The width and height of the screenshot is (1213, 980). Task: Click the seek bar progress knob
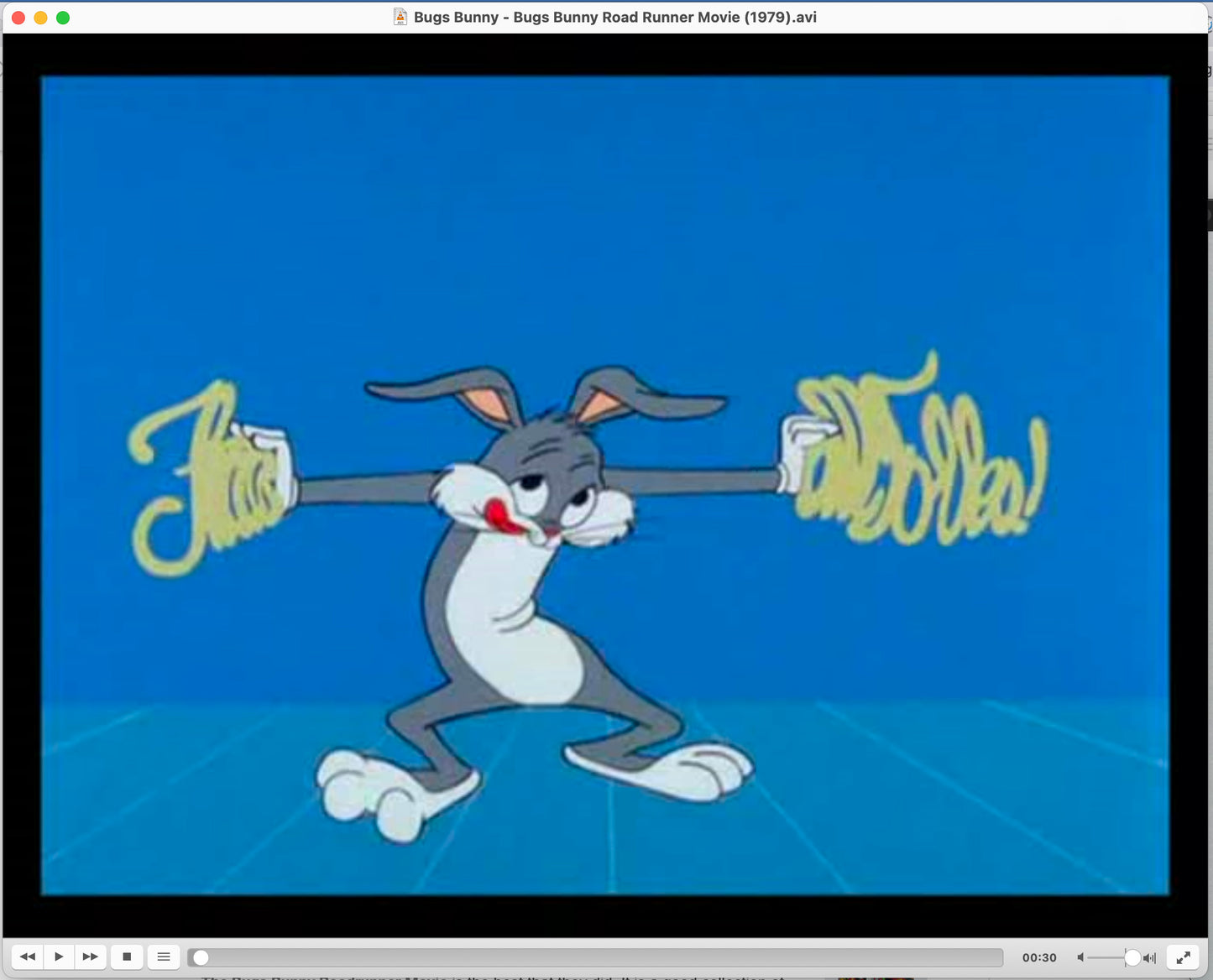pos(199,957)
